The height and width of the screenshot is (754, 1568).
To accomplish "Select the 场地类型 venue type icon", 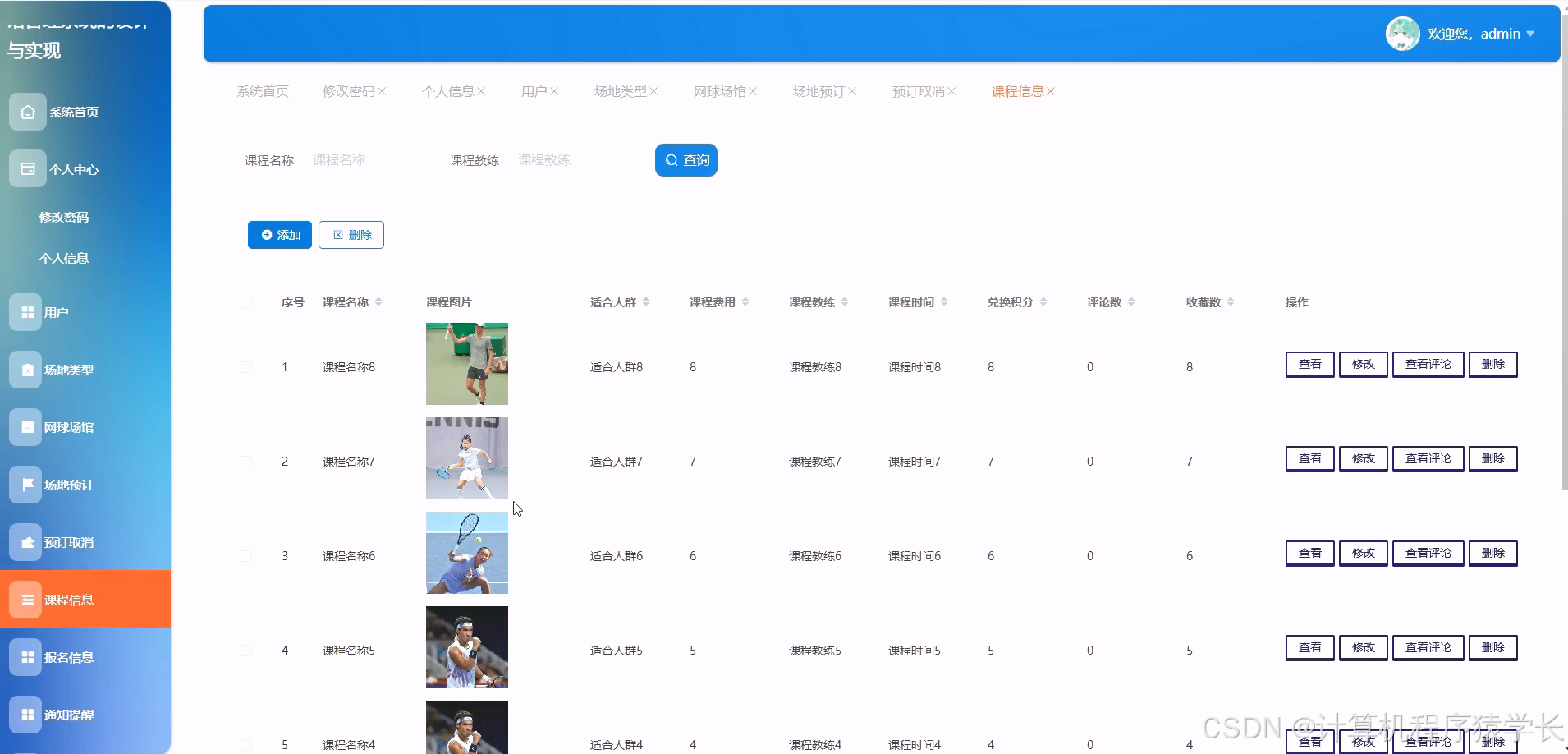I will [x=25, y=369].
